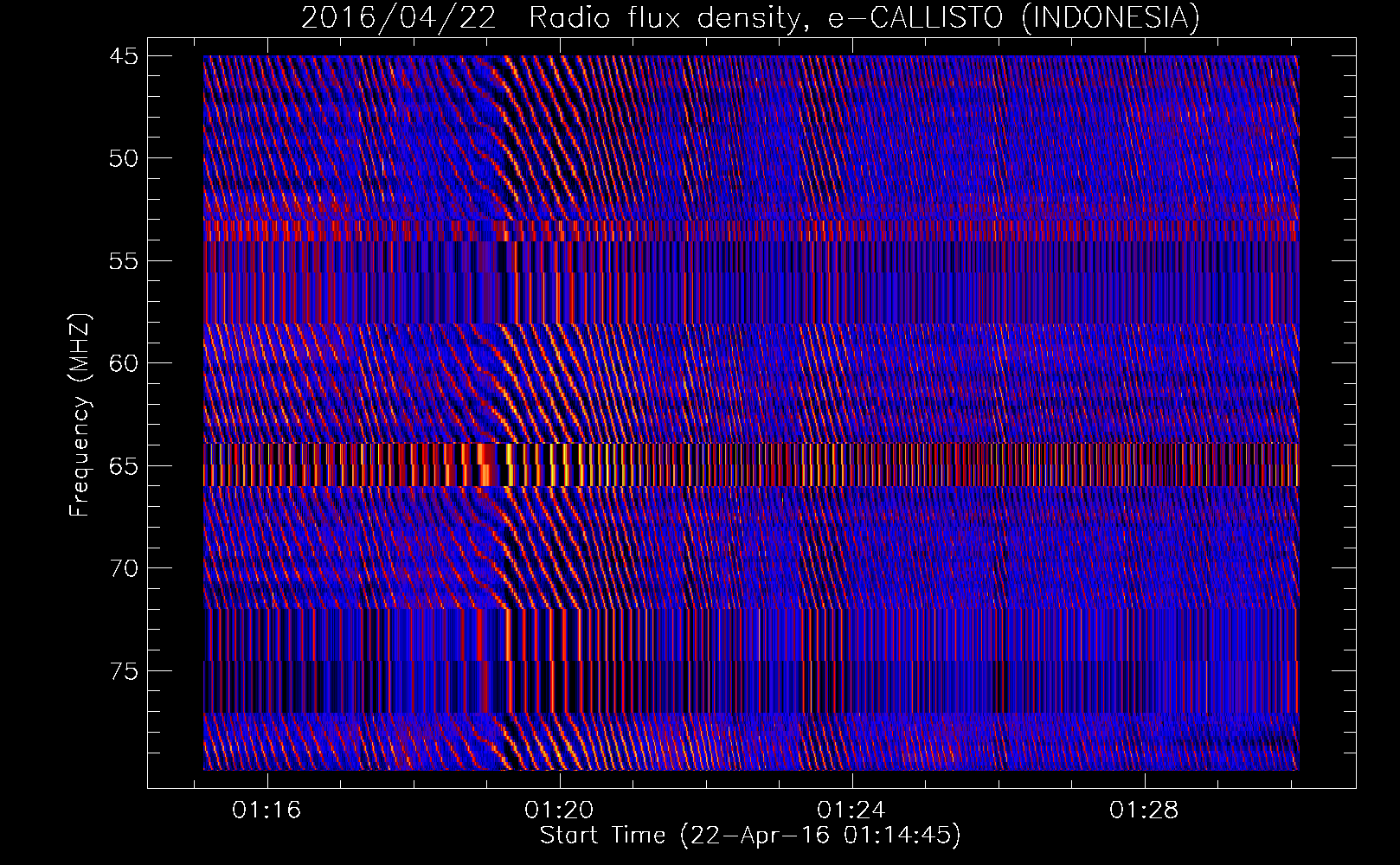Click the bright yellow interference band at 65 MHz

(x=751, y=465)
